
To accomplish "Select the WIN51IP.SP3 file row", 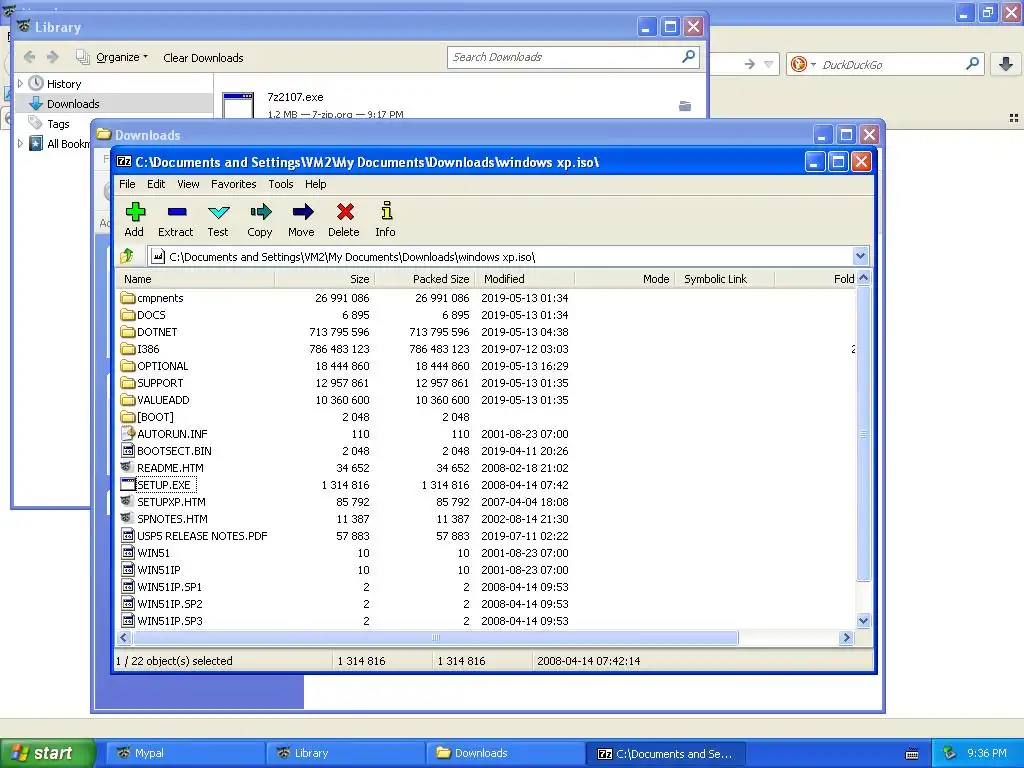I will 486,620.
